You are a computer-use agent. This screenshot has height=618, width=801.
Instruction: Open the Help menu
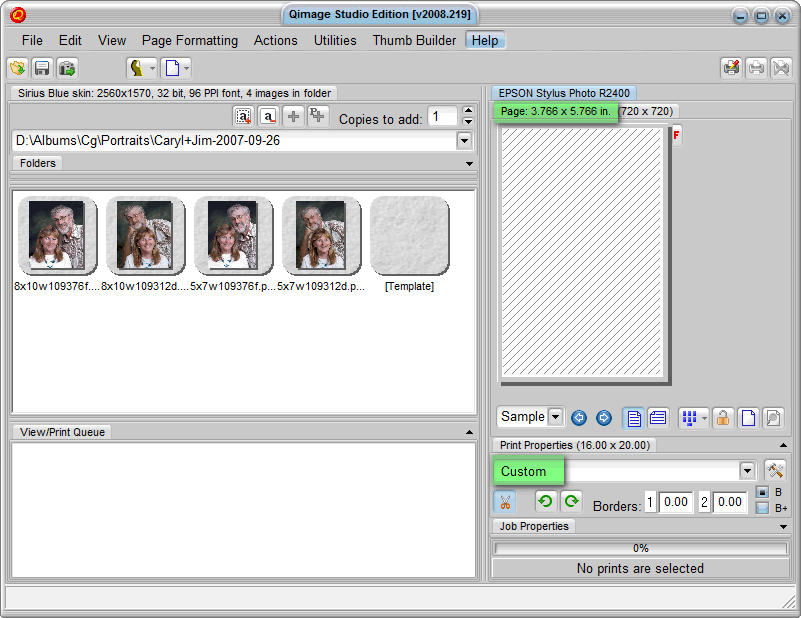[485, 40]
